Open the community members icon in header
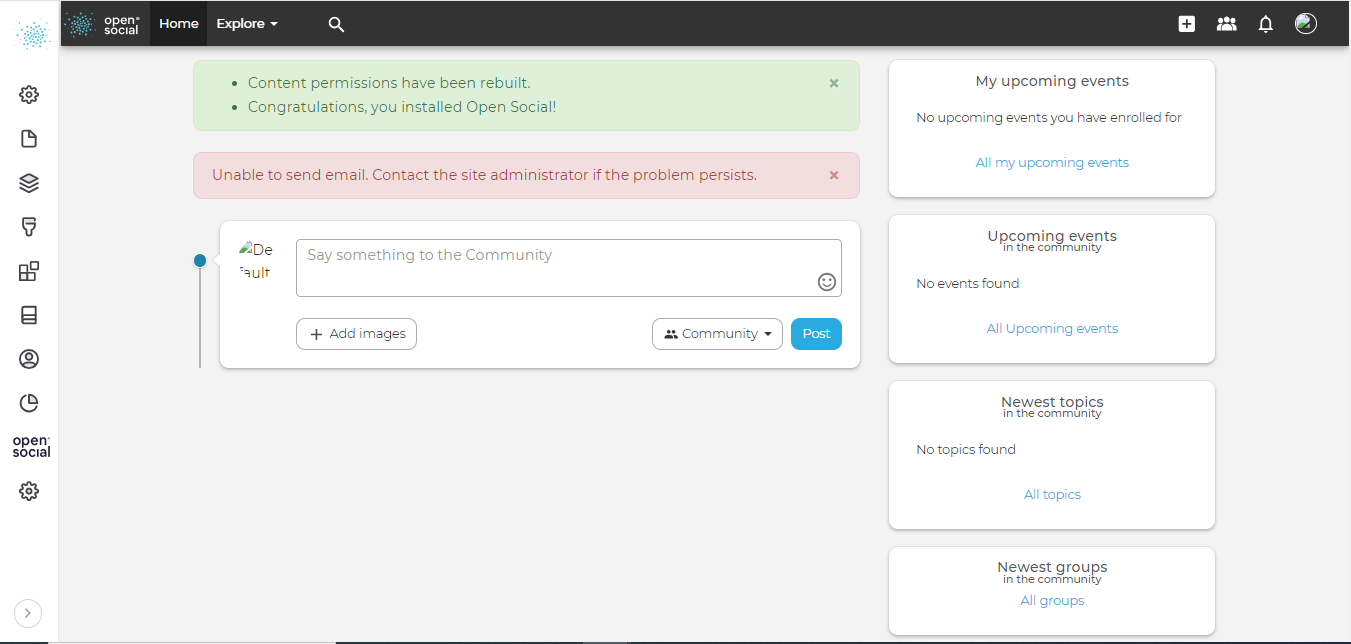This screenshot has height=644, width=1351. tap(1226, 23)
